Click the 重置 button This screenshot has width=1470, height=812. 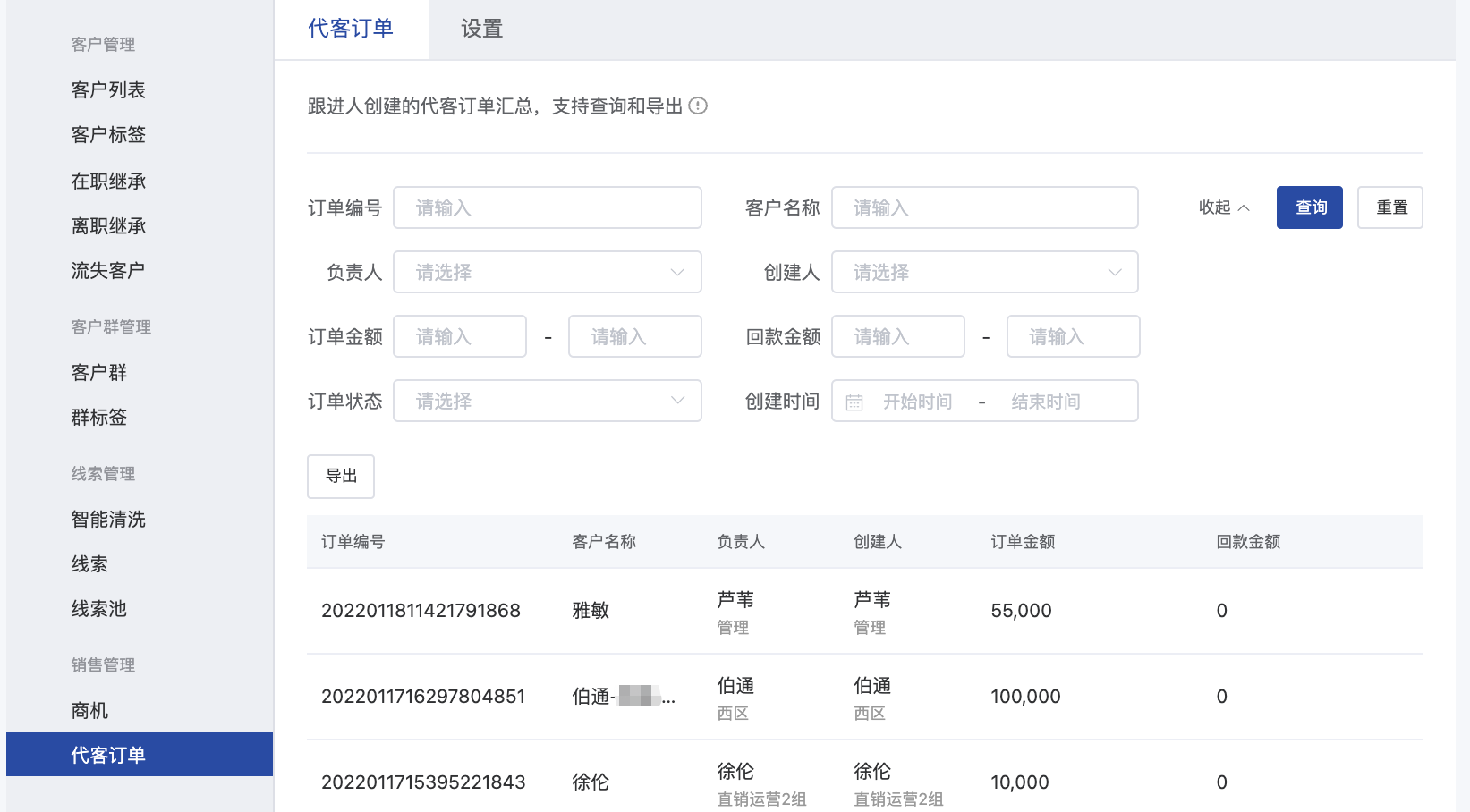1390,207
